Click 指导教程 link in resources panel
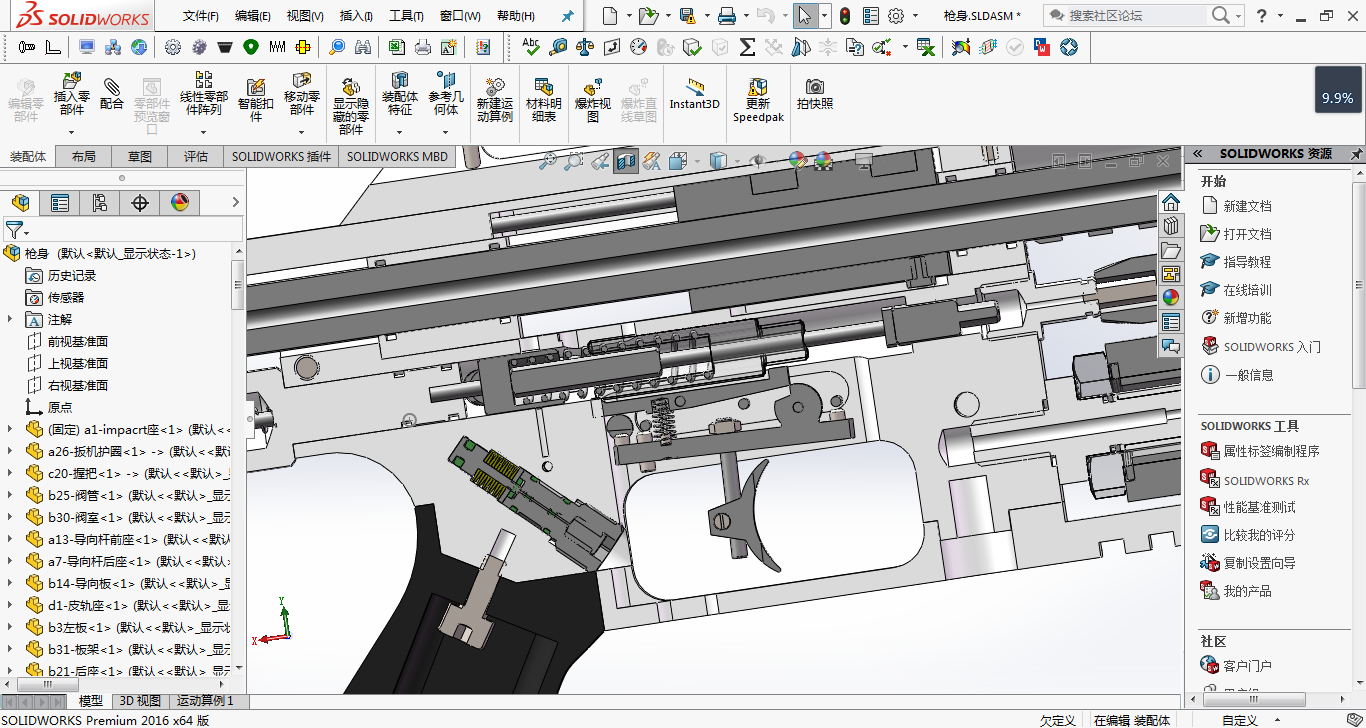Image resolution: width=1366 pixels, height=728 pixels. coord(1247,262)
